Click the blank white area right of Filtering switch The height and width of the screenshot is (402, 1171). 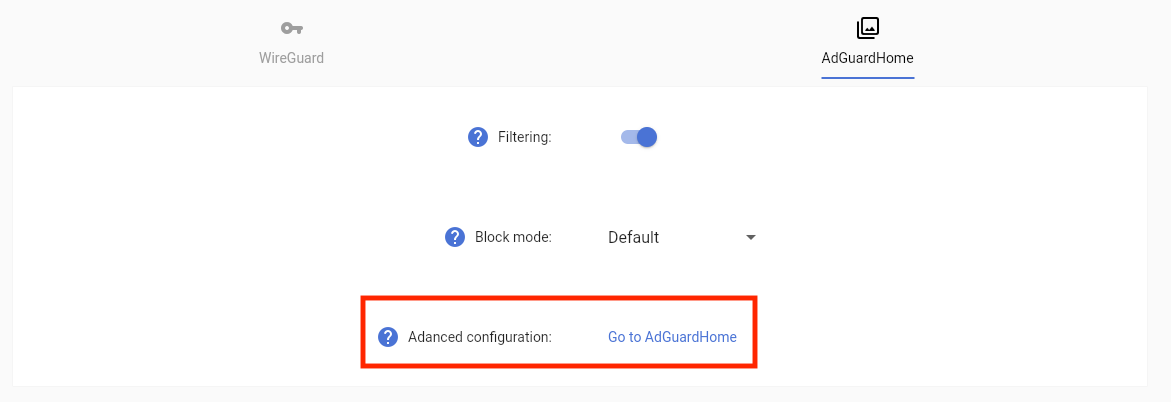pos(900,137)
